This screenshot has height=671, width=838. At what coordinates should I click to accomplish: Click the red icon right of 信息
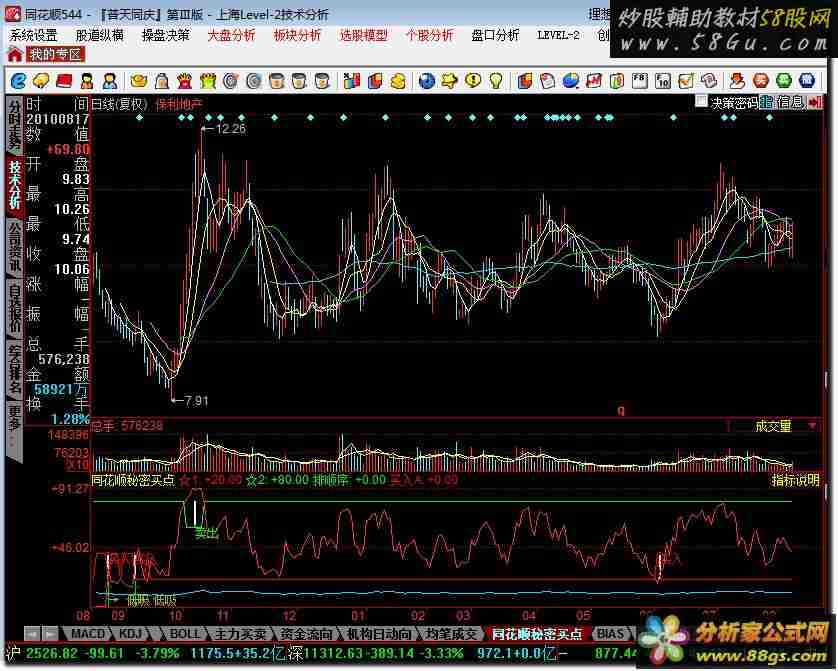[814, 102]
